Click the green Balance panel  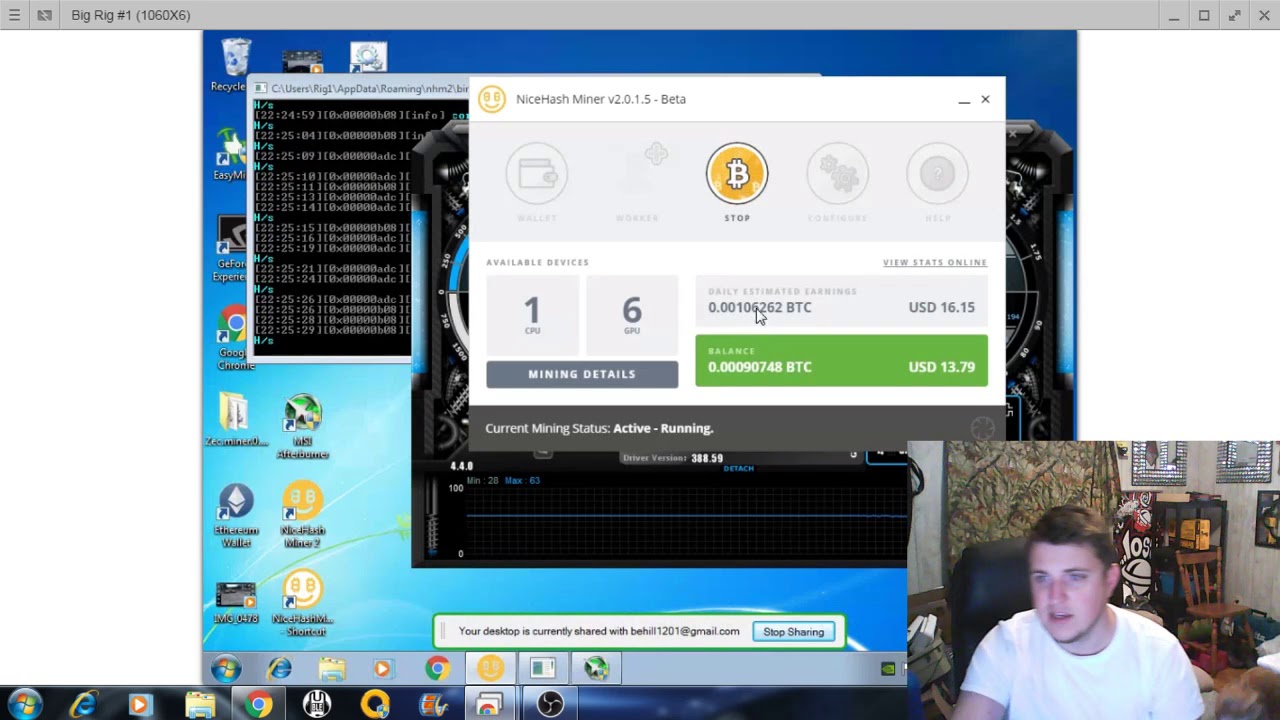click(x=841, y=361)
